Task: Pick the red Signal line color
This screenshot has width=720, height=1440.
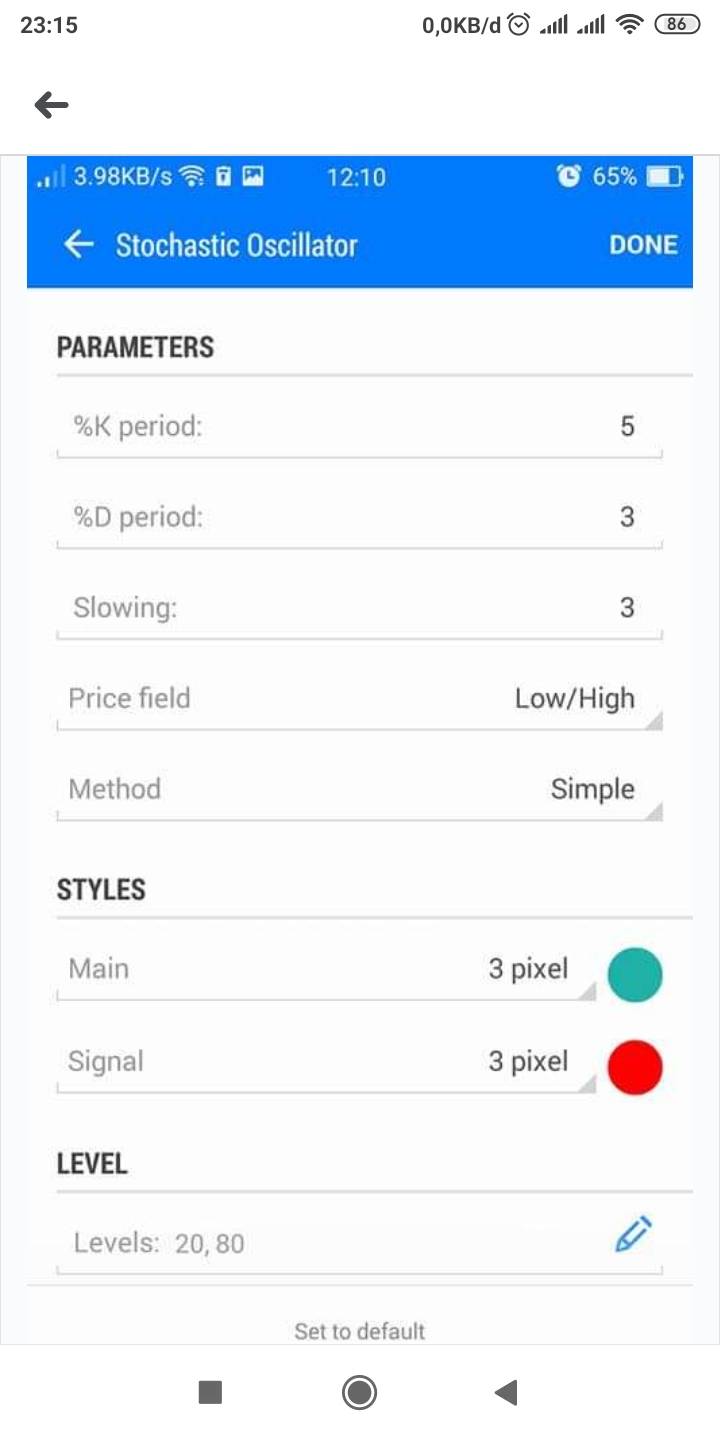Action: [x=635, y=1066]
